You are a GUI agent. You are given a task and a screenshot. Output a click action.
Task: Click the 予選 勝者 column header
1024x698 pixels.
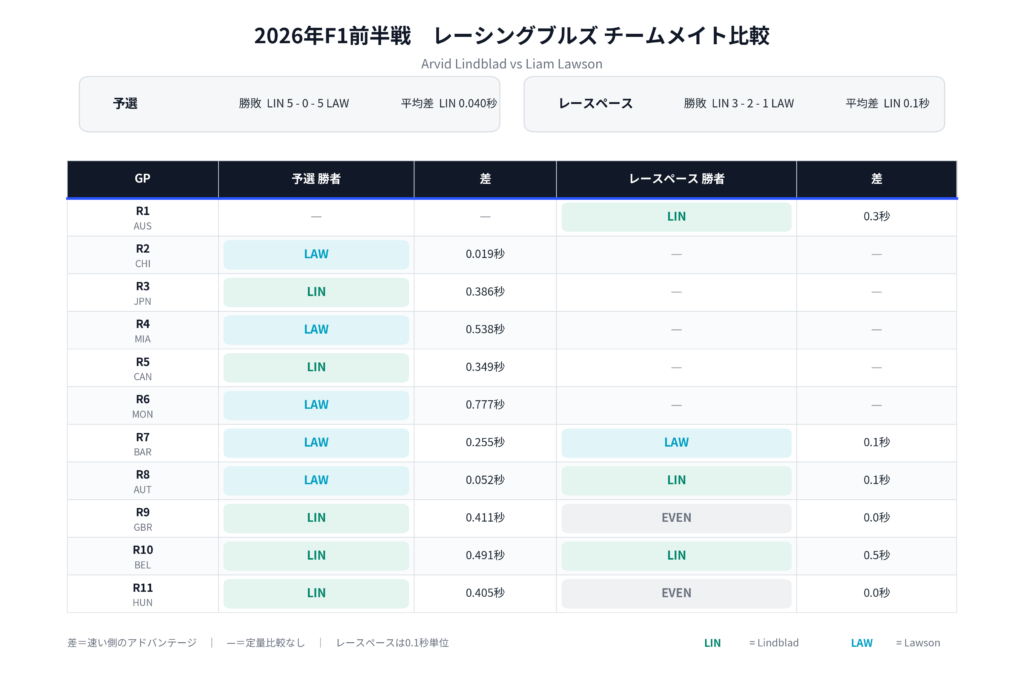click(316, 178)
